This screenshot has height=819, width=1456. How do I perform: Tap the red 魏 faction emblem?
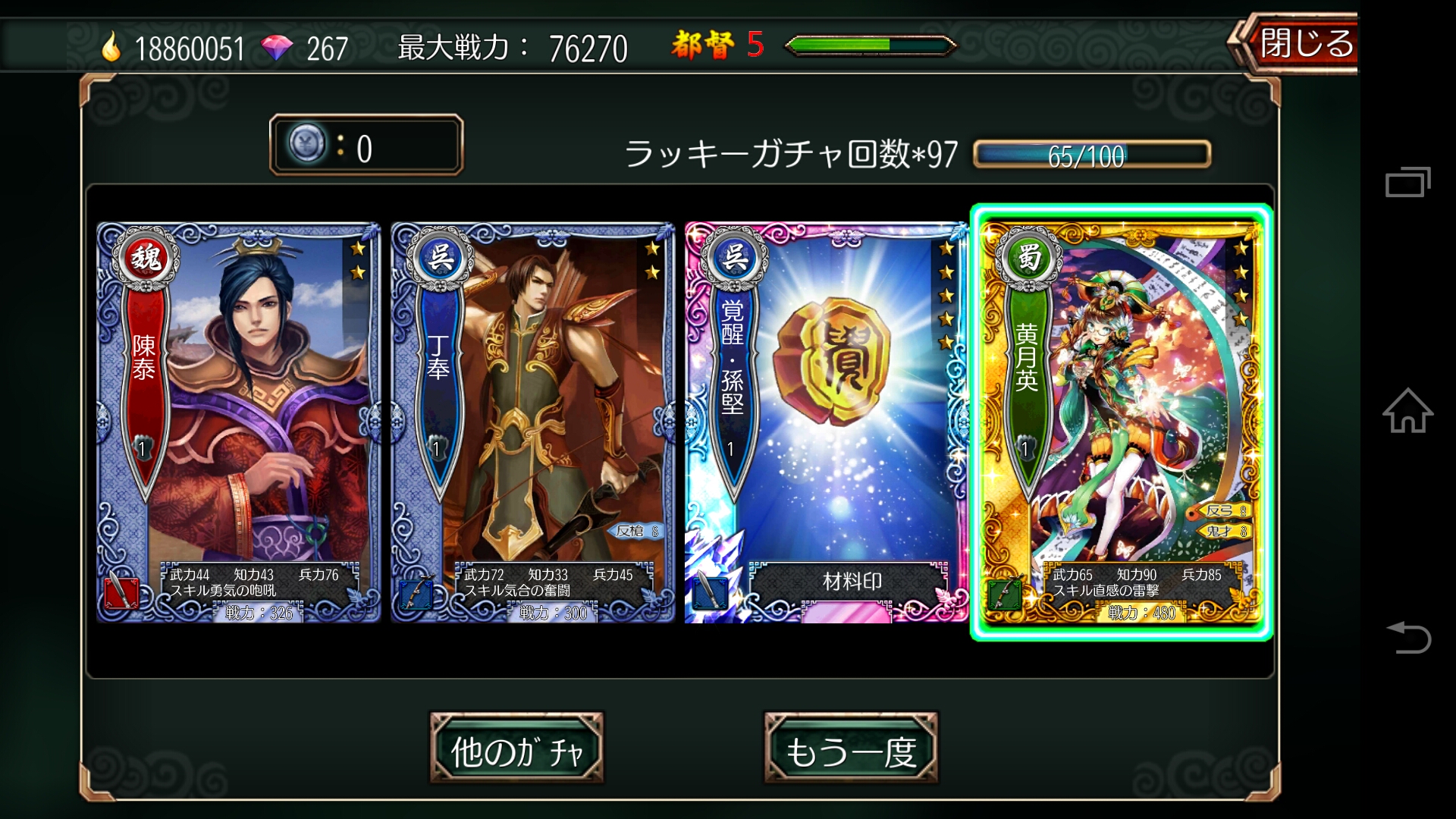tap(146, 258)
